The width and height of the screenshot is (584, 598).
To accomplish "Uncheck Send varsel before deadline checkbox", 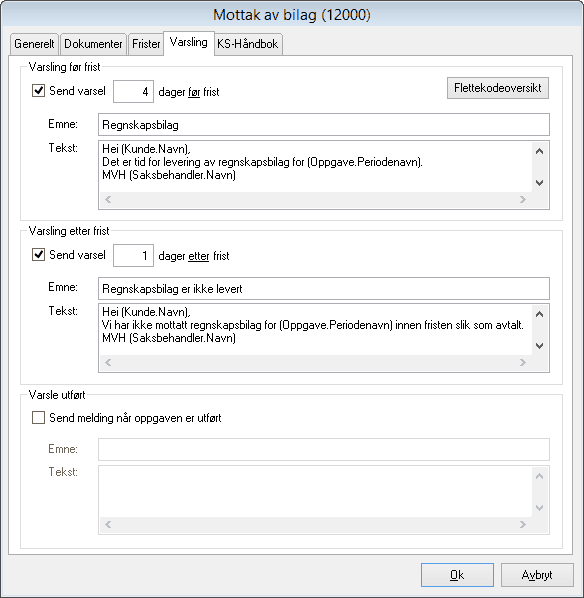I will [39, 91].
